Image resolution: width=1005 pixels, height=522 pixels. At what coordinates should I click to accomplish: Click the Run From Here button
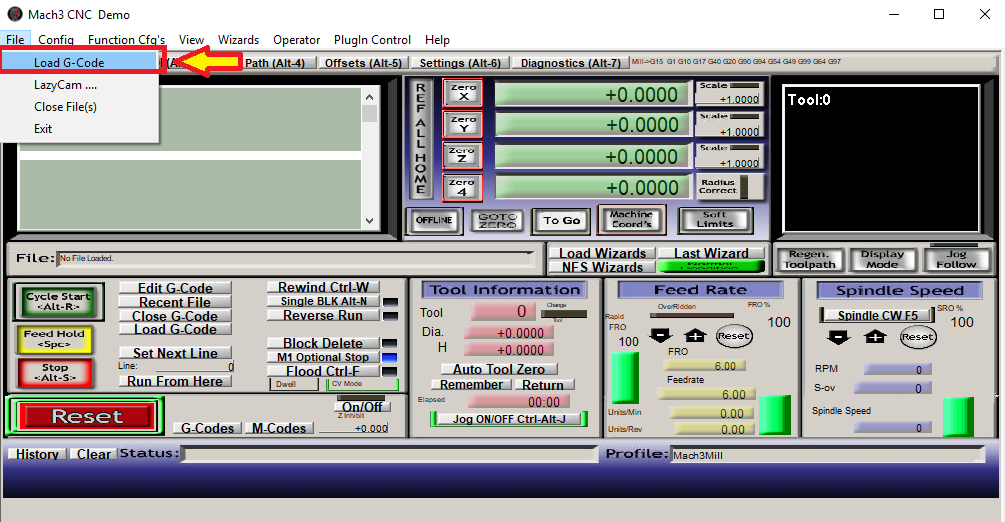(175, 381)
